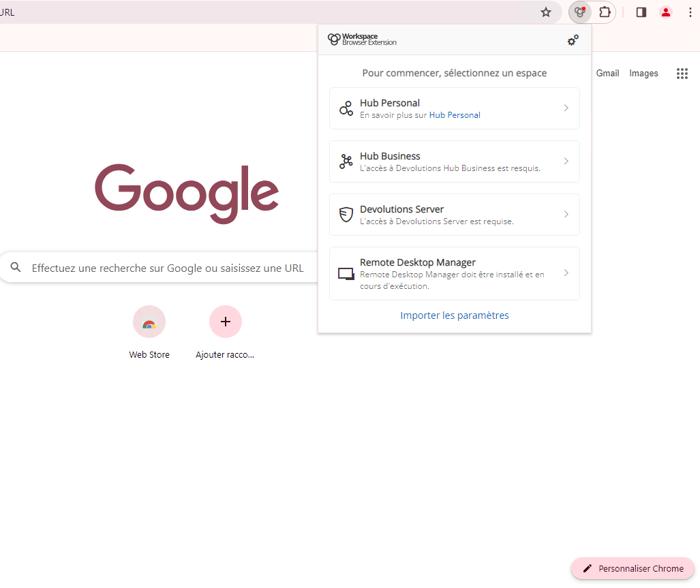Click Importer les paramètres link
The height and width of the screenshot is (588, 700).
454,316
